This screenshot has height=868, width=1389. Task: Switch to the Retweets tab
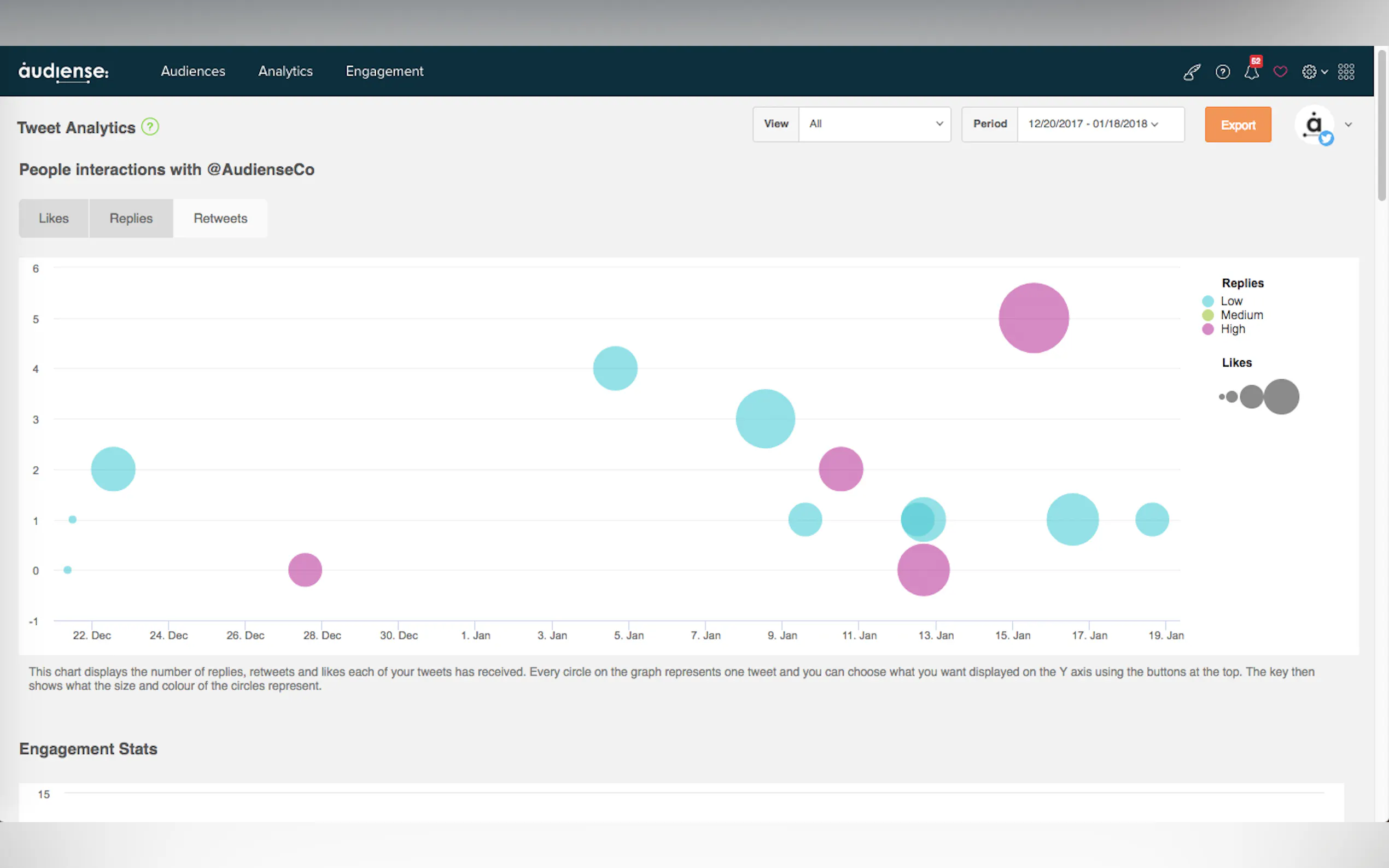tap(220, 218)
